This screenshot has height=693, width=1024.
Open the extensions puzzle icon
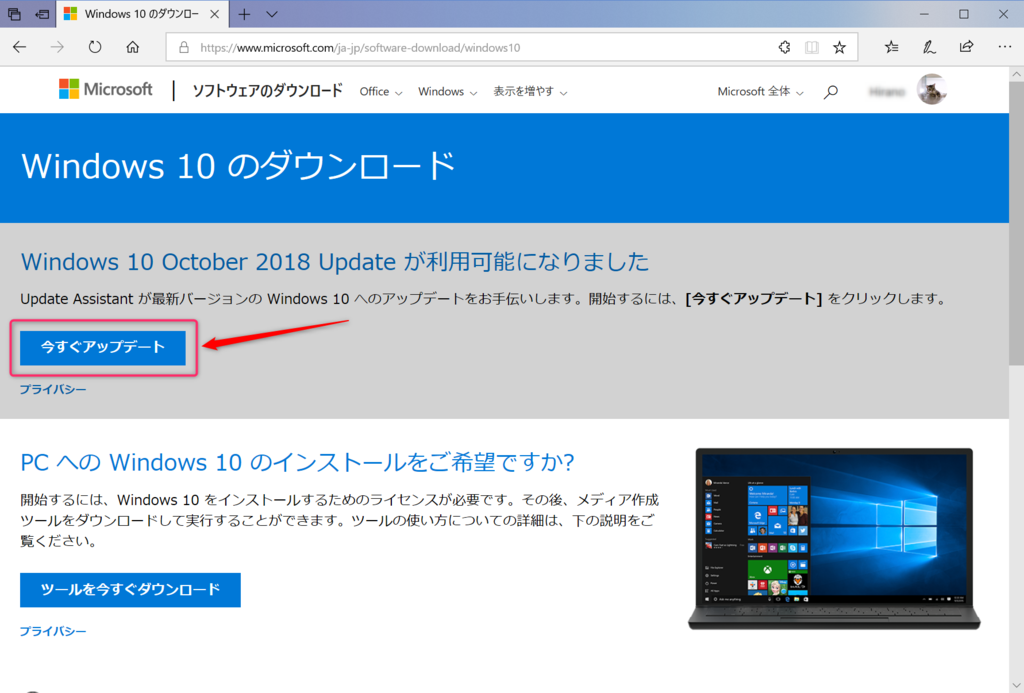(784, 47)
